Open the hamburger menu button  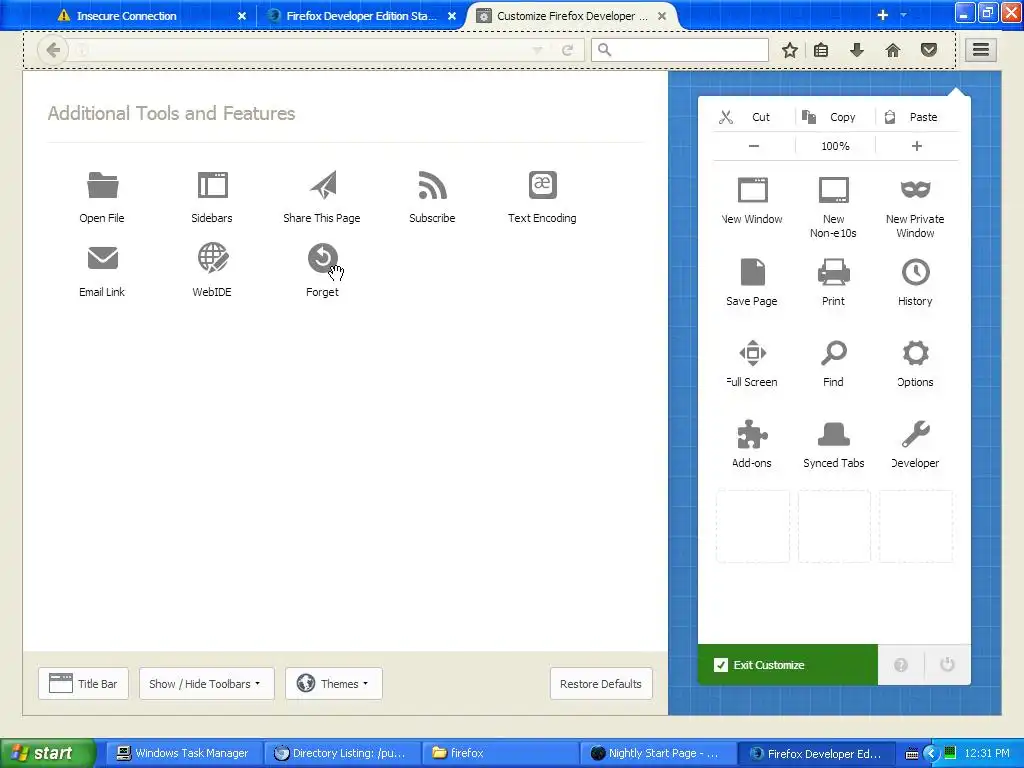click(981, 50)
